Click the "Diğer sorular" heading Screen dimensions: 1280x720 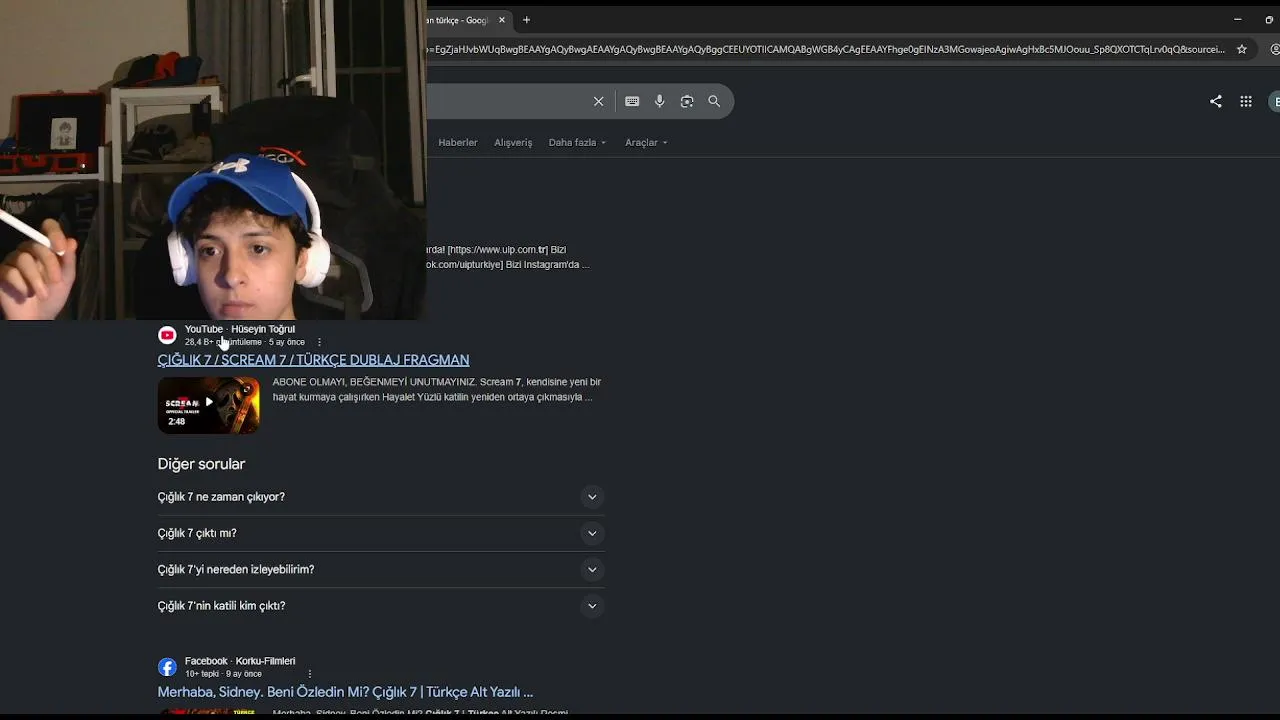(201, 464)
